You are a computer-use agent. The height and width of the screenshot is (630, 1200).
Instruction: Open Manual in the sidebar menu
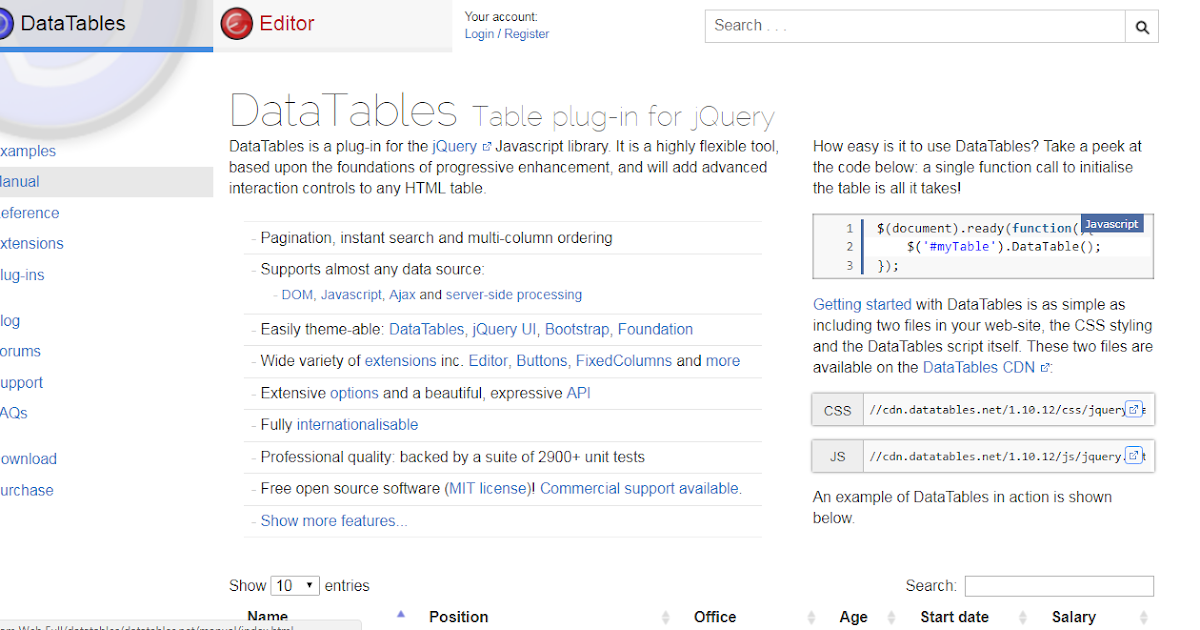tap(20, 182)
